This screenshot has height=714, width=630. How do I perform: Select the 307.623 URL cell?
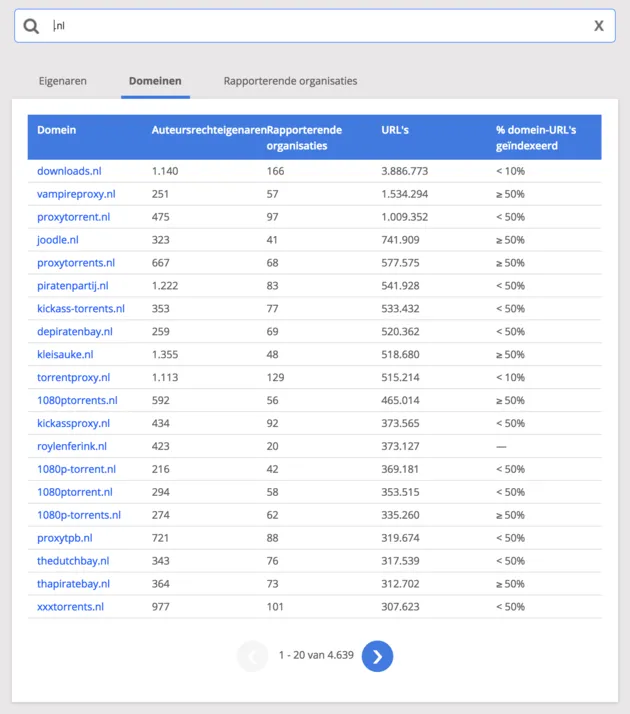(400, 607)
